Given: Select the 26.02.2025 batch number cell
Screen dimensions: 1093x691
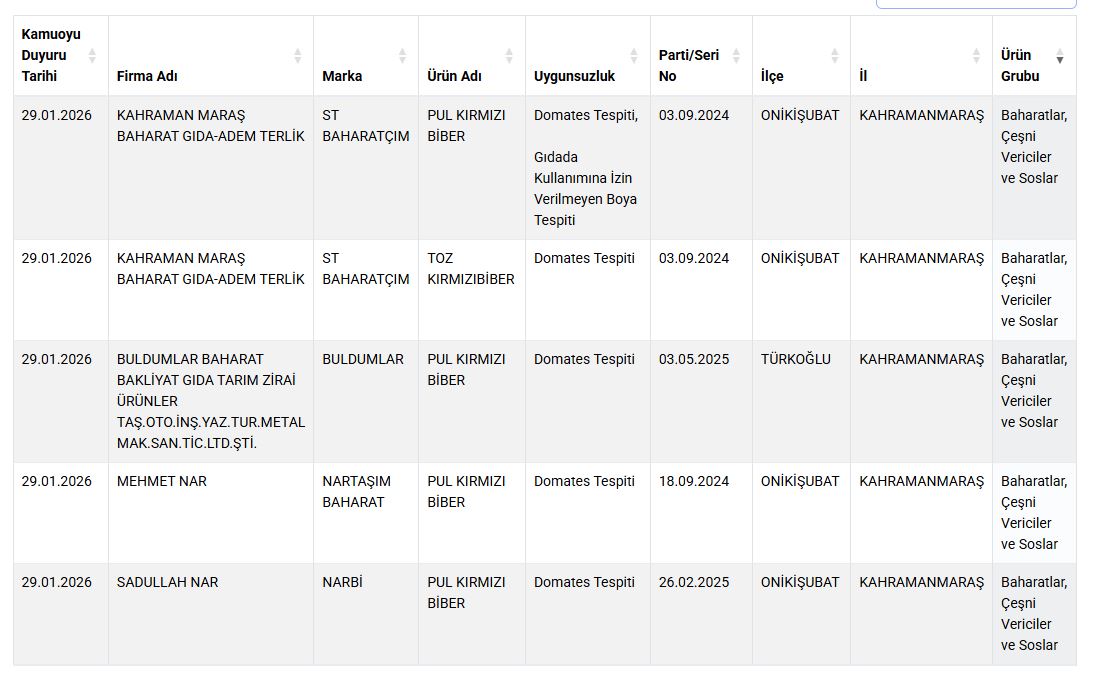Looking at the screenshot, I should 694,582.
